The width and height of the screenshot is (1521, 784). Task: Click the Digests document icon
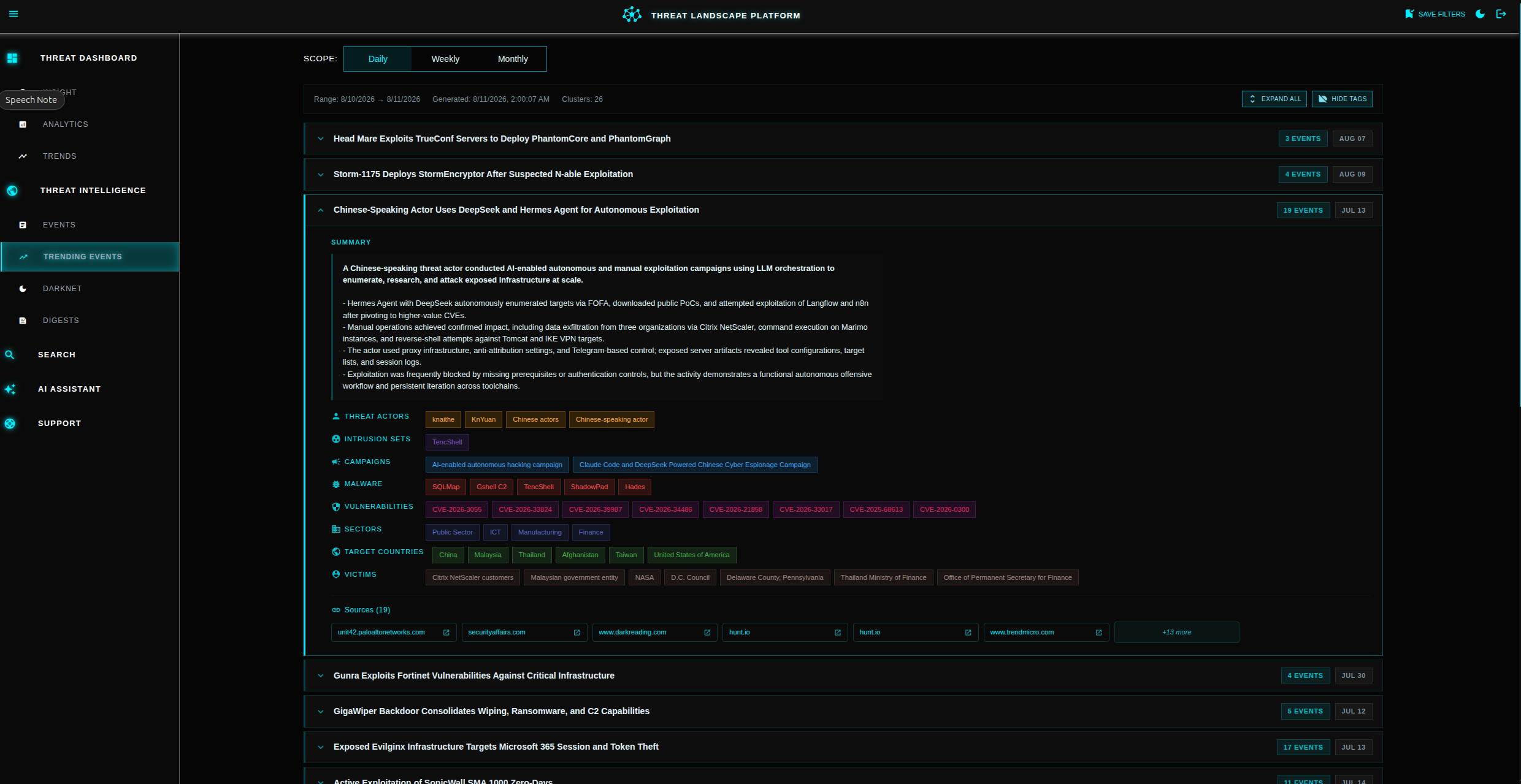coord(23,321)
